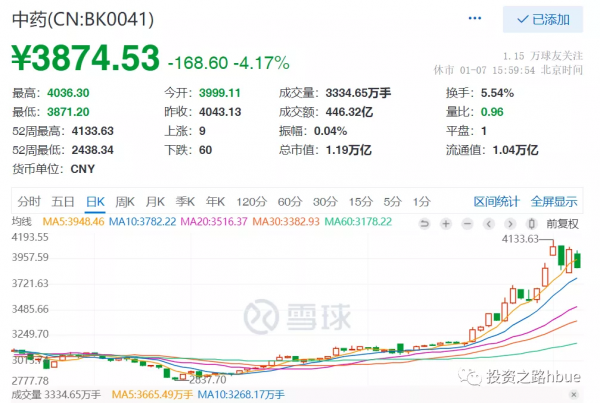Select the 年K chart tab
600x403 pixels.
coord(215,201)
